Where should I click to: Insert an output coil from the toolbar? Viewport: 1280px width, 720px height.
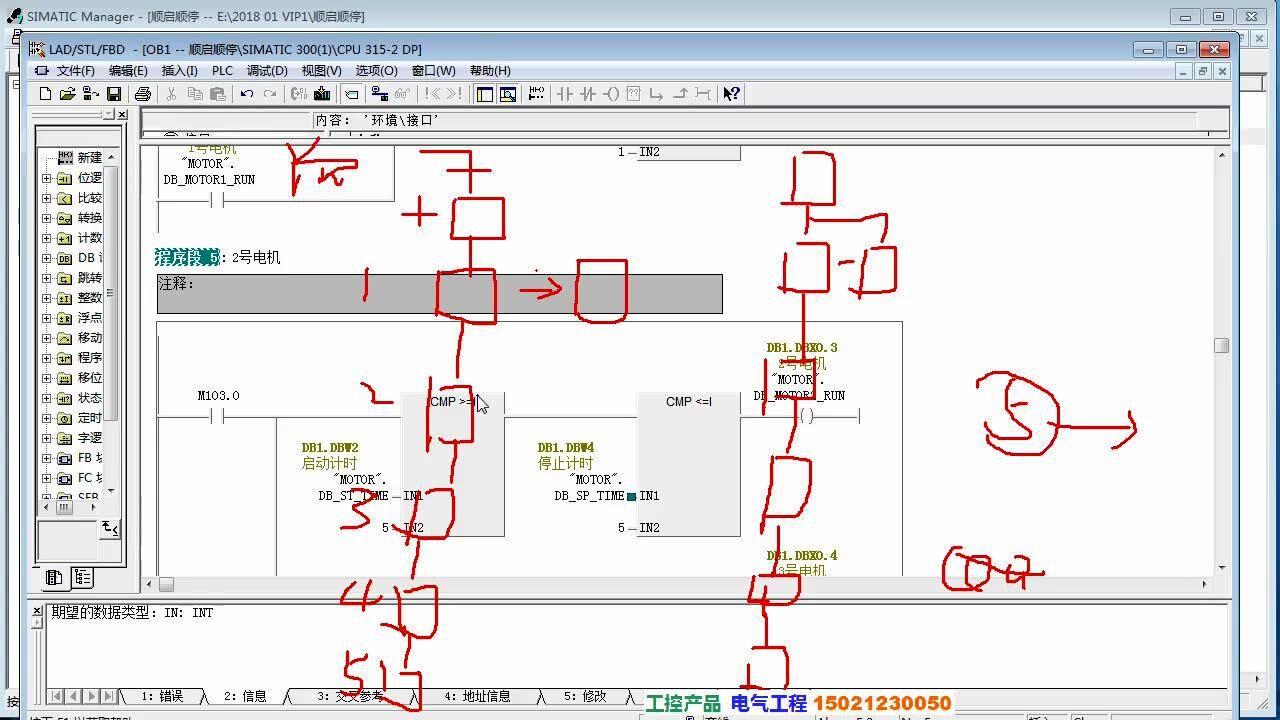pyautogui.click(x=611, y=94)
